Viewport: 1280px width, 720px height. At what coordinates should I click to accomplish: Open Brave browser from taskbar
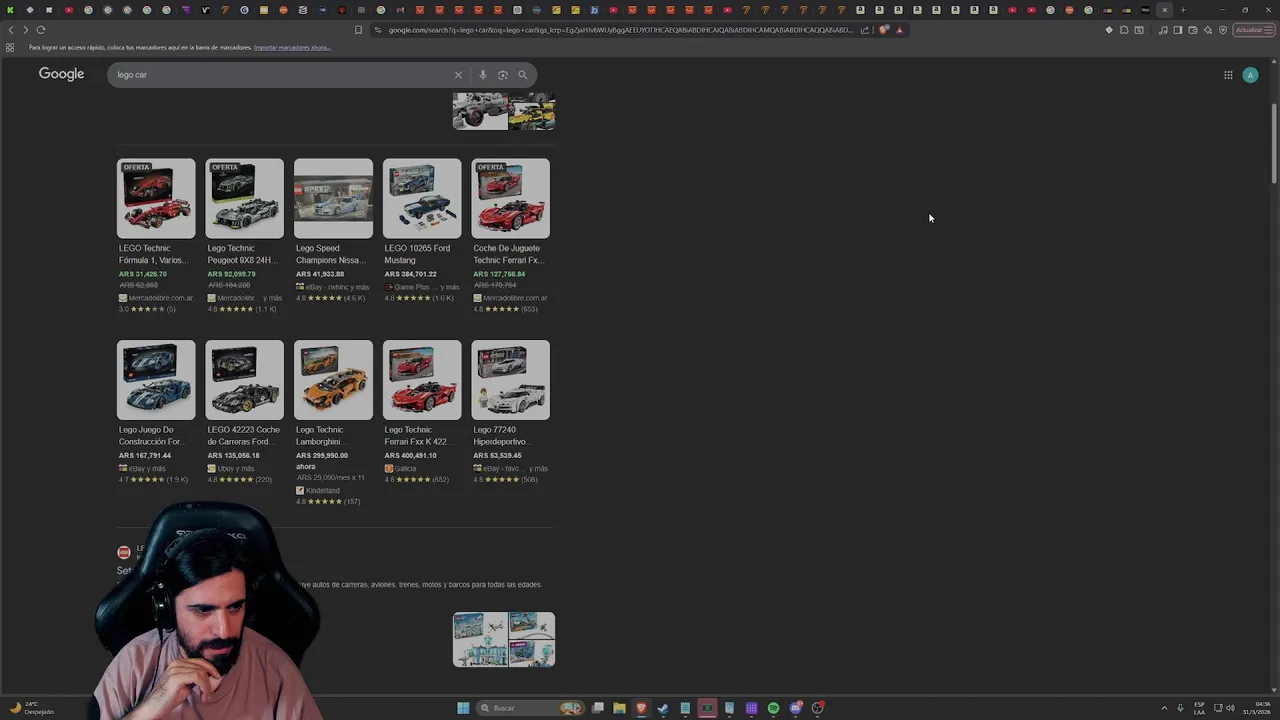click(x=641, y=708)
